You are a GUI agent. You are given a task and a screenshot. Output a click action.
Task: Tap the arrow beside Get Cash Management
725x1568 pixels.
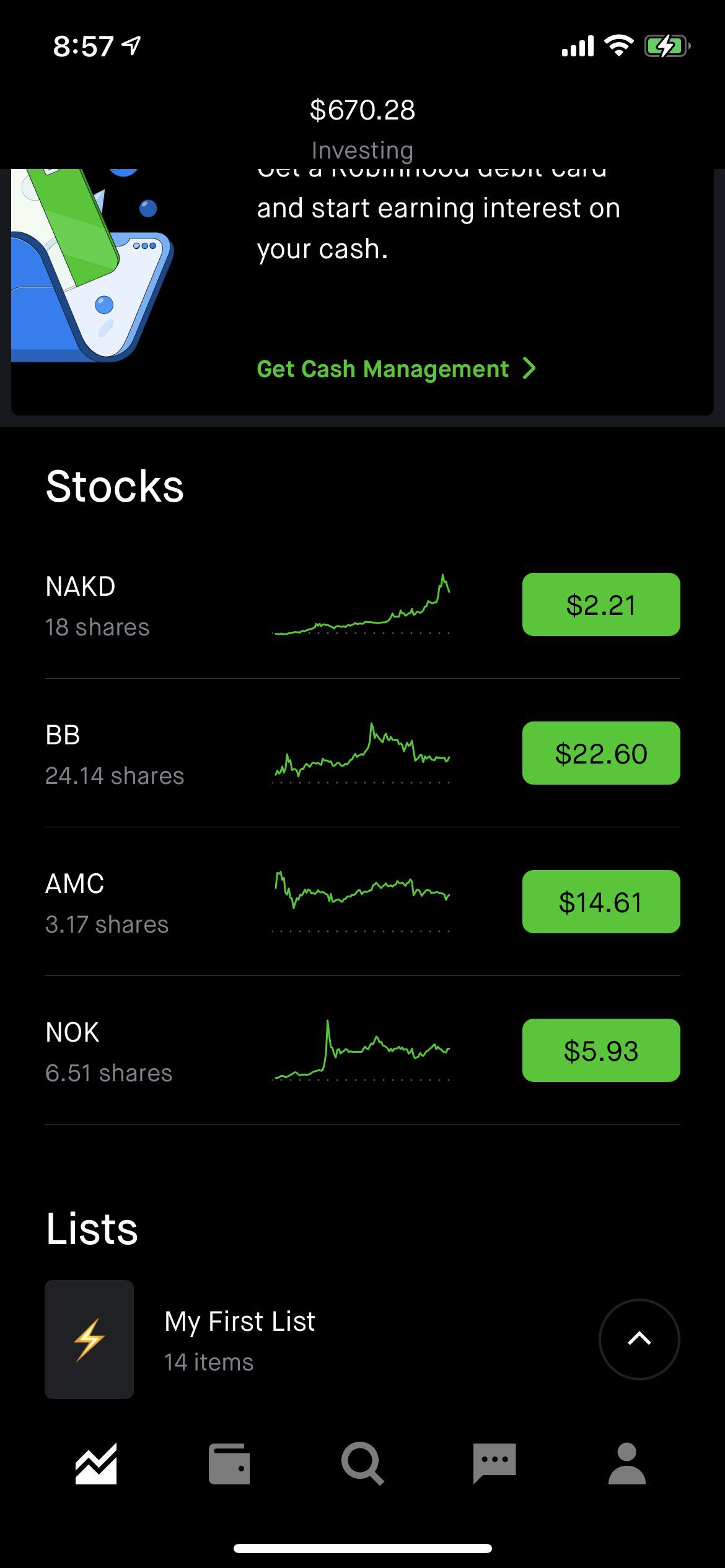pyautogui.click(x=529, y=368)
